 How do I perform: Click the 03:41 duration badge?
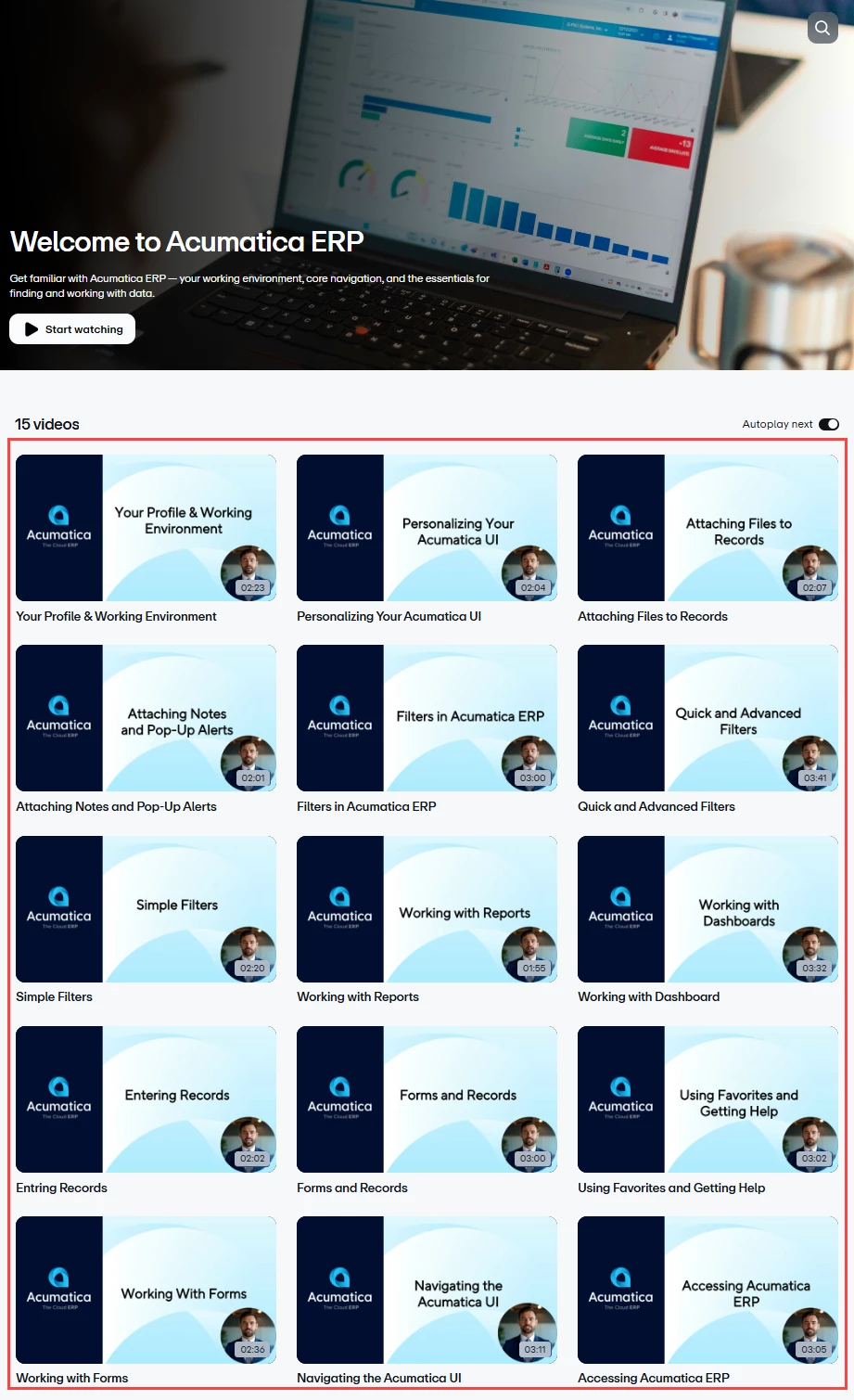click(815, 777)
